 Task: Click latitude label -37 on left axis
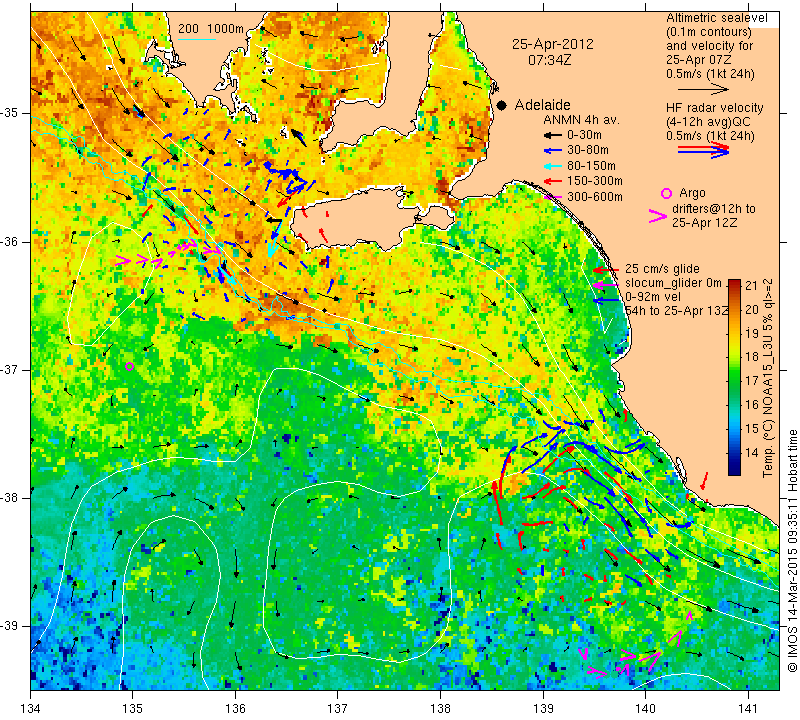pos(11,369)
